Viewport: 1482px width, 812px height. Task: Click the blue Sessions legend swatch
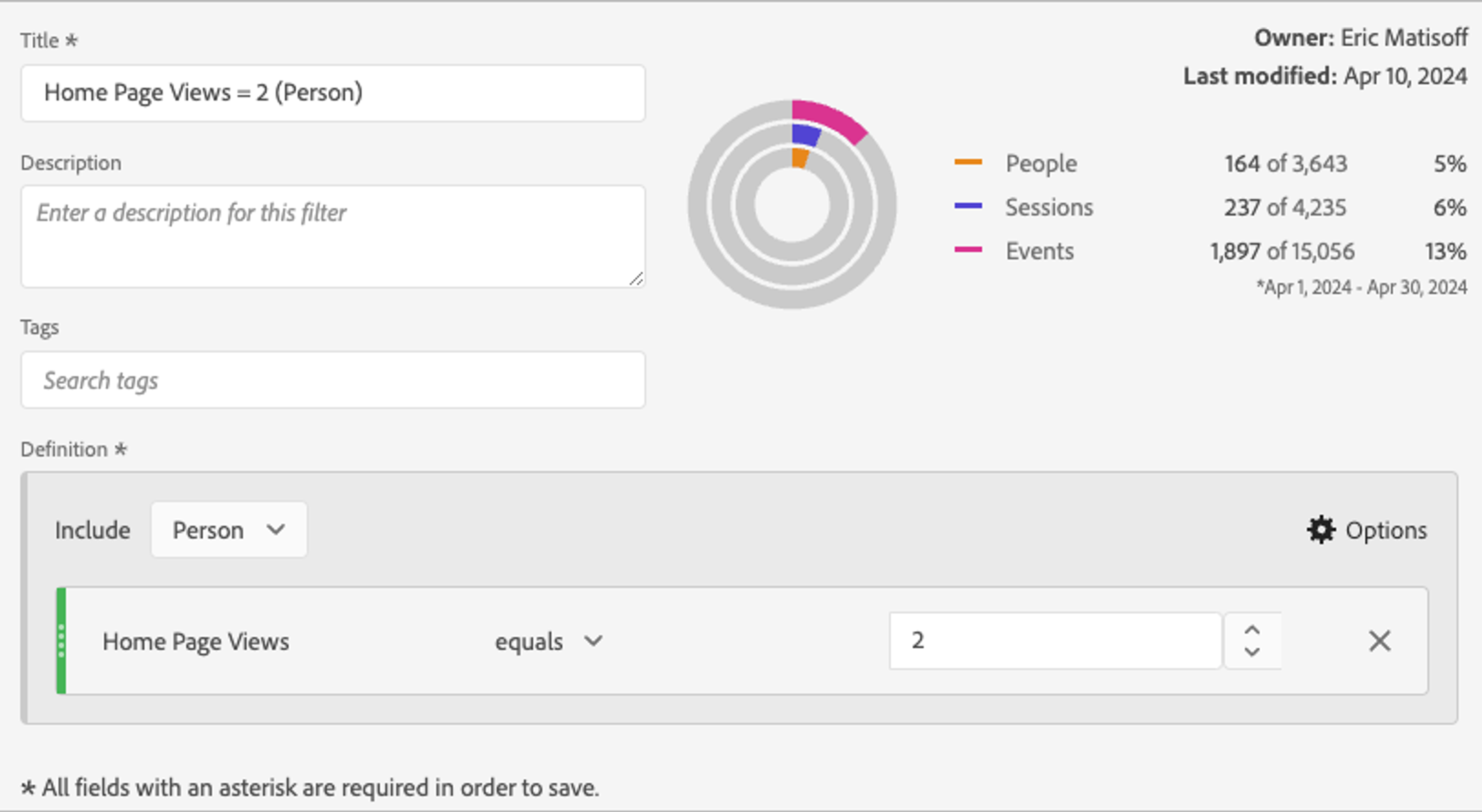point(968,206)
